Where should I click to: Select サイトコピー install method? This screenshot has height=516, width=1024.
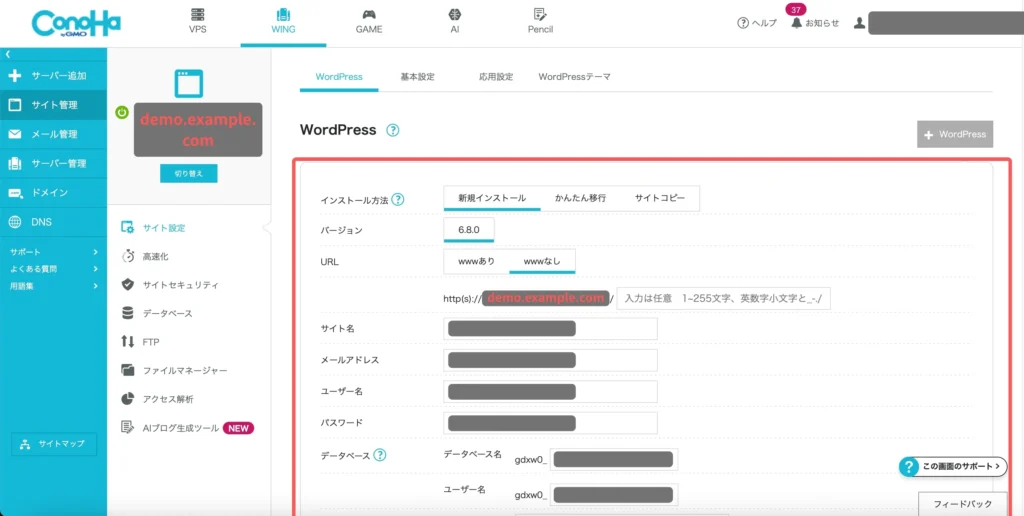tap(660, 199)
